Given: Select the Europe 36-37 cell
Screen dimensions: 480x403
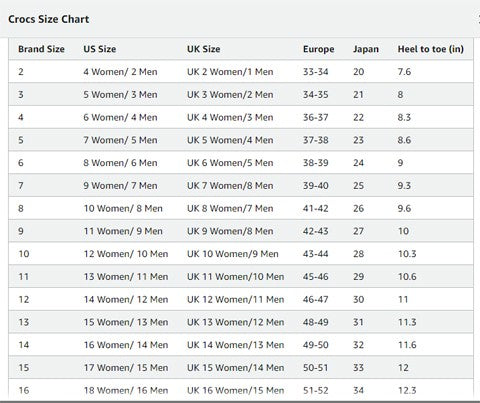Looking at the screenshot, I should tap(315, 117).
